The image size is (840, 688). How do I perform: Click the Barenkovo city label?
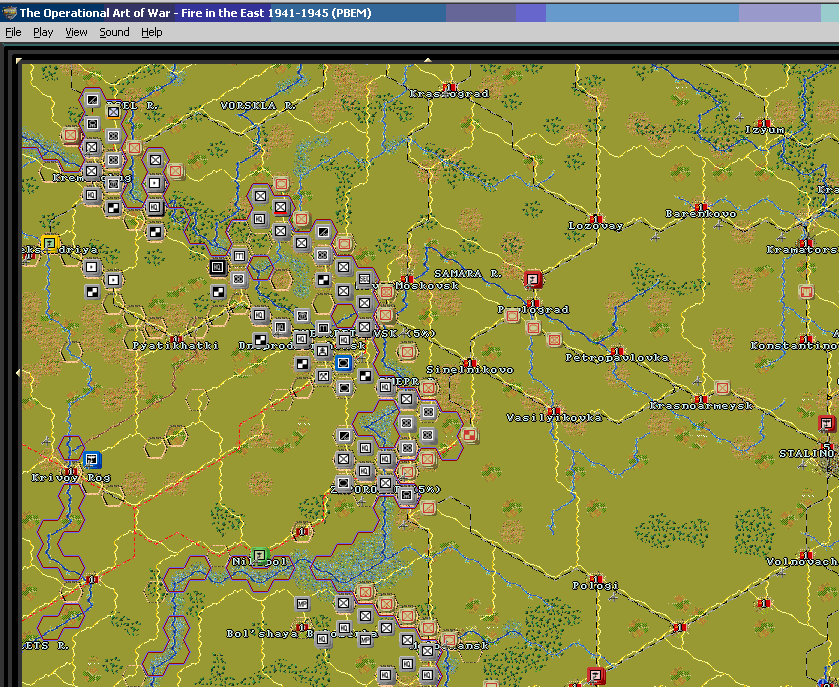(x=701, y=214)
